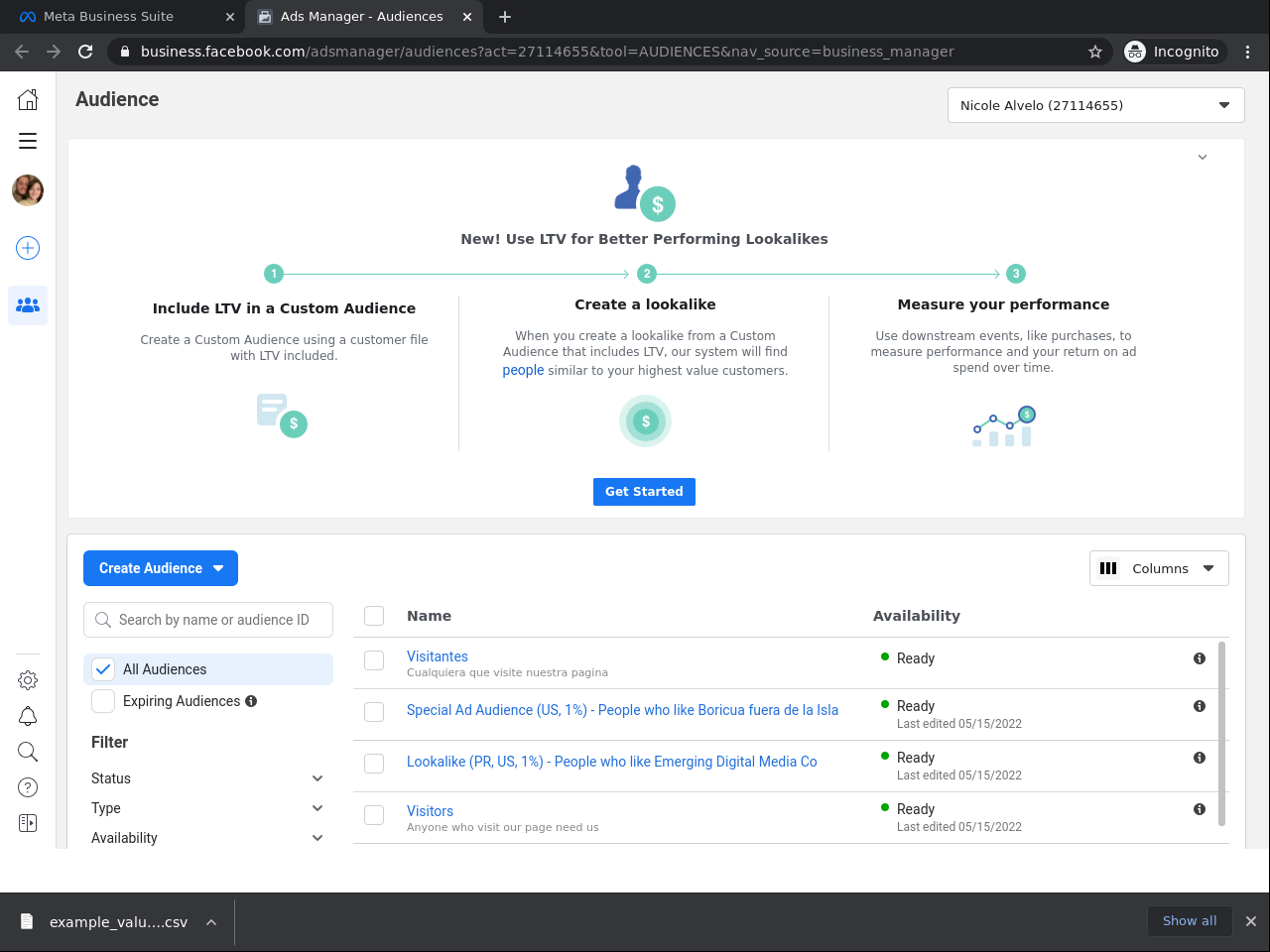
Task: Uncheck the All Audiences checkbox
Action: point(103,669)
